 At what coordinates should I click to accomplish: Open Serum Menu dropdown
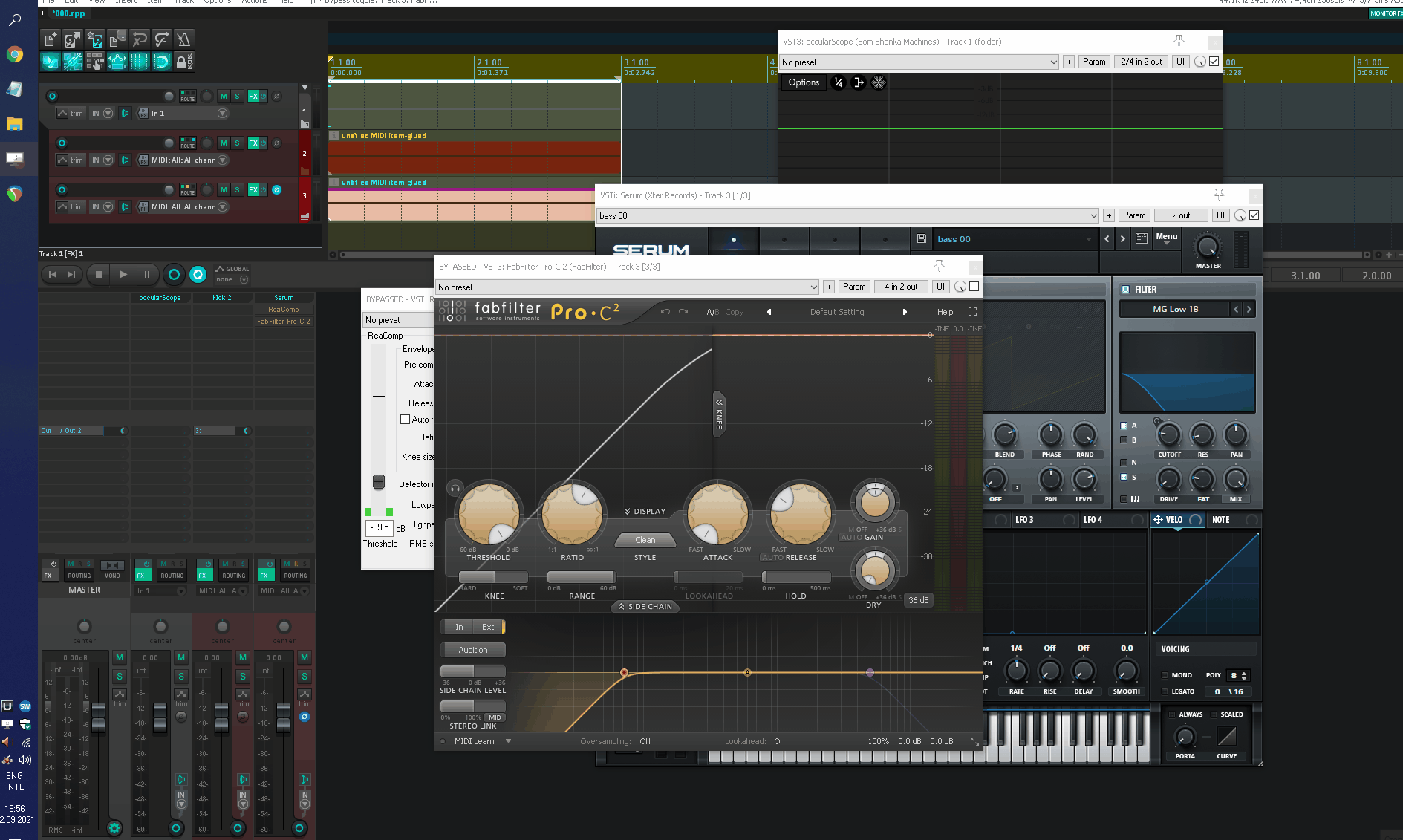point(1166,238)
